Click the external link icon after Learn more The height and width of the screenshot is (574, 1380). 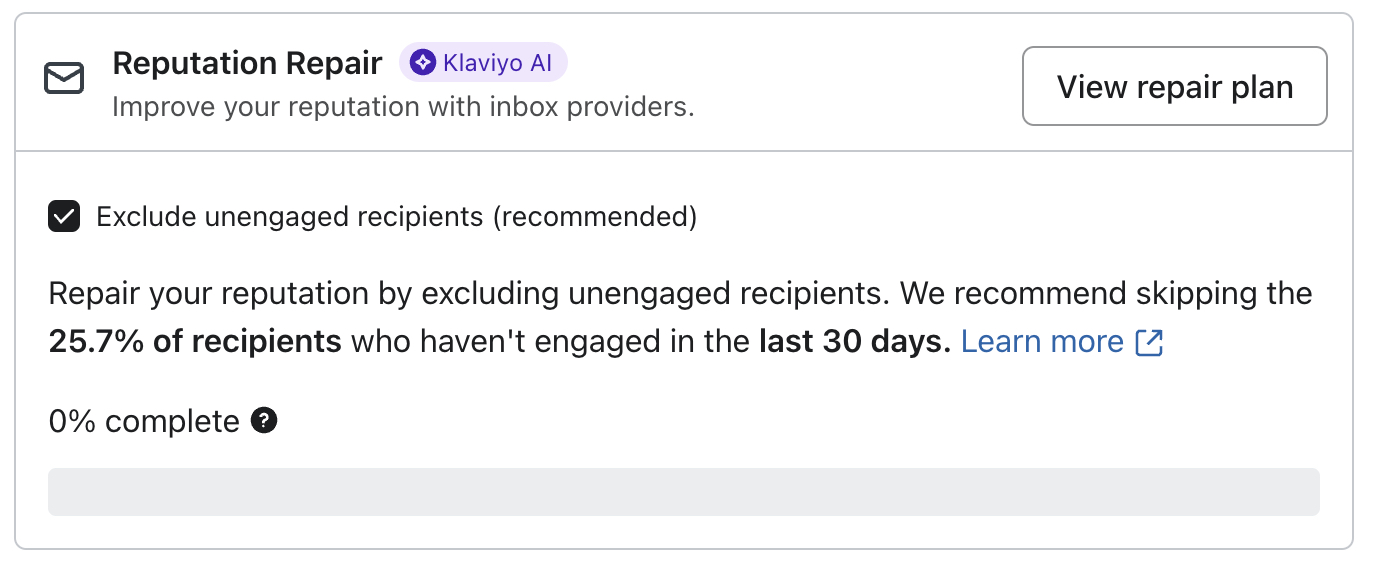point(1150,342)
